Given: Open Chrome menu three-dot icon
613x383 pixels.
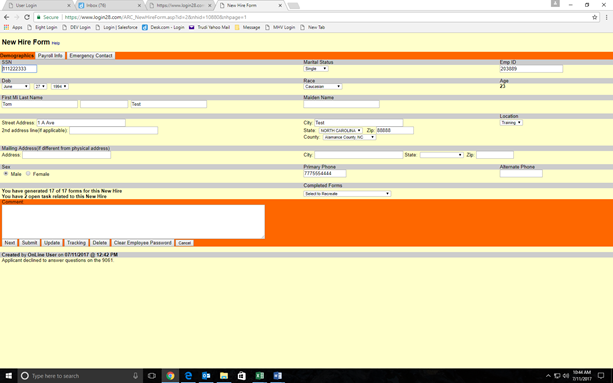Looking at the screenshot, I should point(607,17).
